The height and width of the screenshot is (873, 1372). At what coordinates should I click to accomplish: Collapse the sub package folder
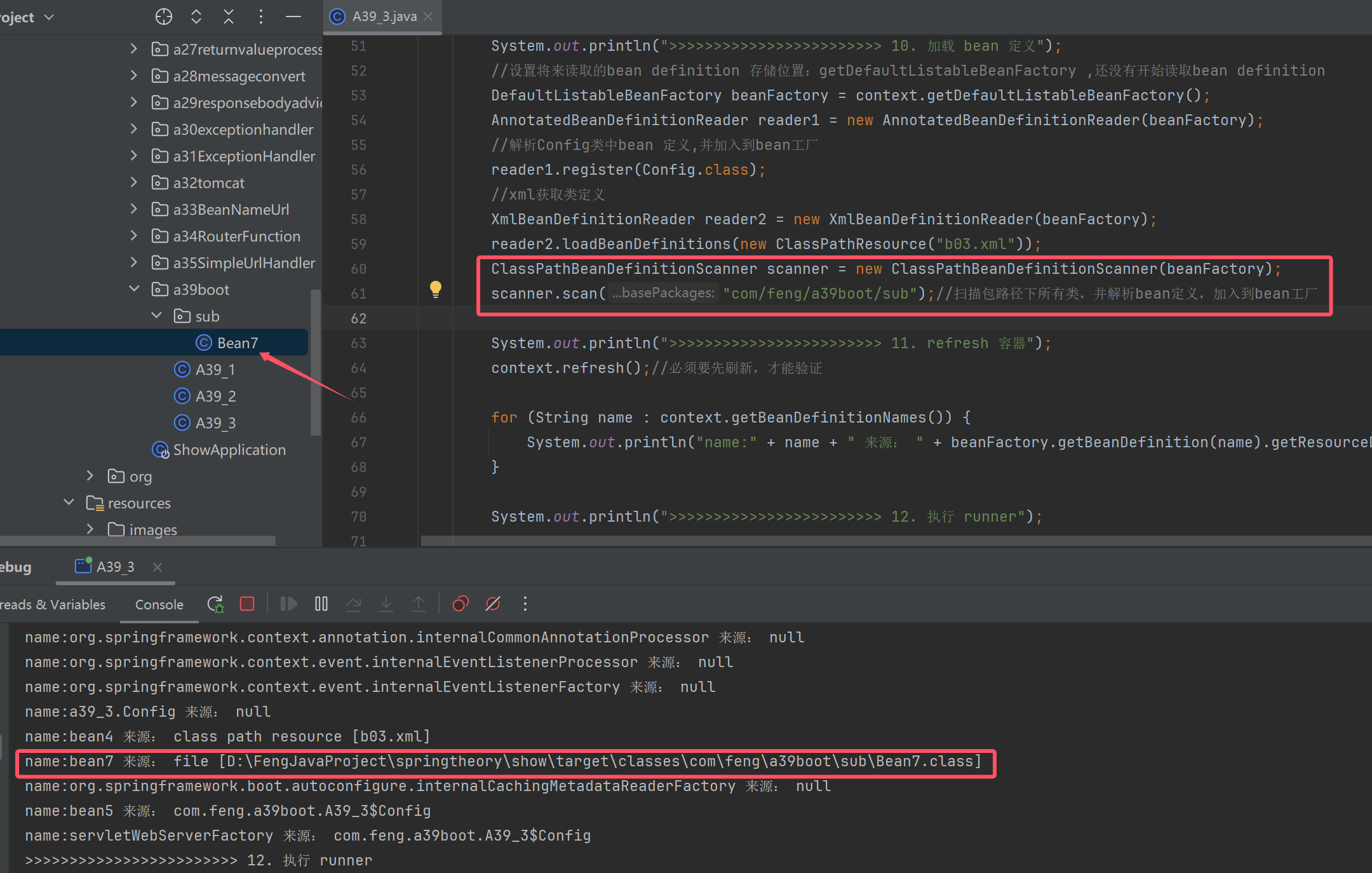(156, 316)
